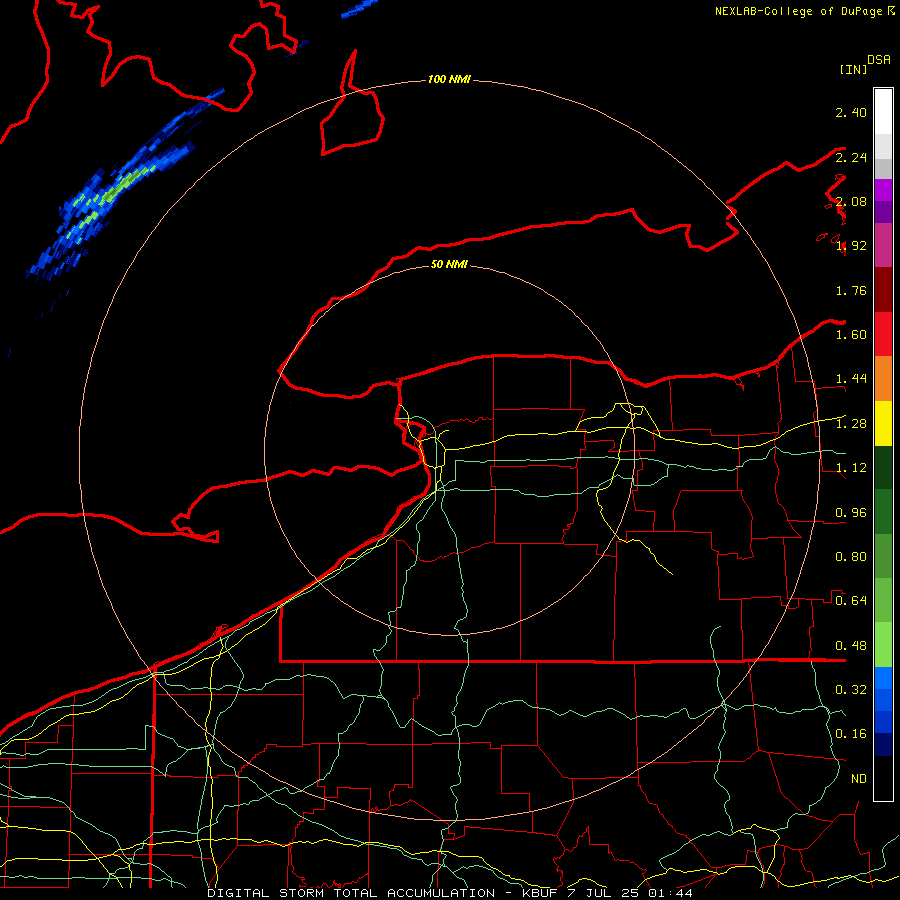Viewport: 900px width, 900px height.
Task: Click the 50 NMI range ring label
Action: pyautogui.click(x=449, y=264)
